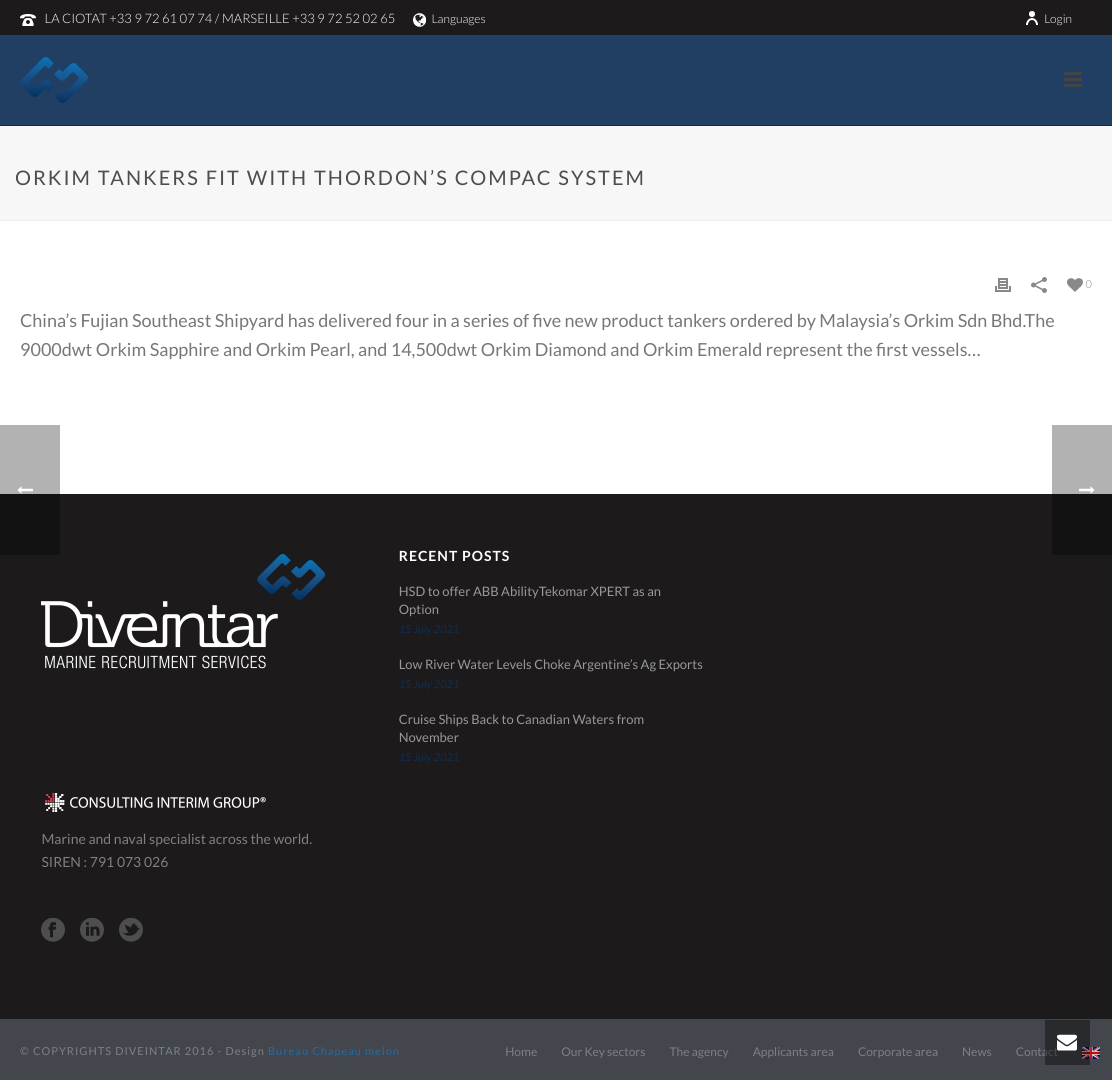Open the Languages globe menu
The width and height of the screenshot is (1112, 1080).
[x=449, y=19]
